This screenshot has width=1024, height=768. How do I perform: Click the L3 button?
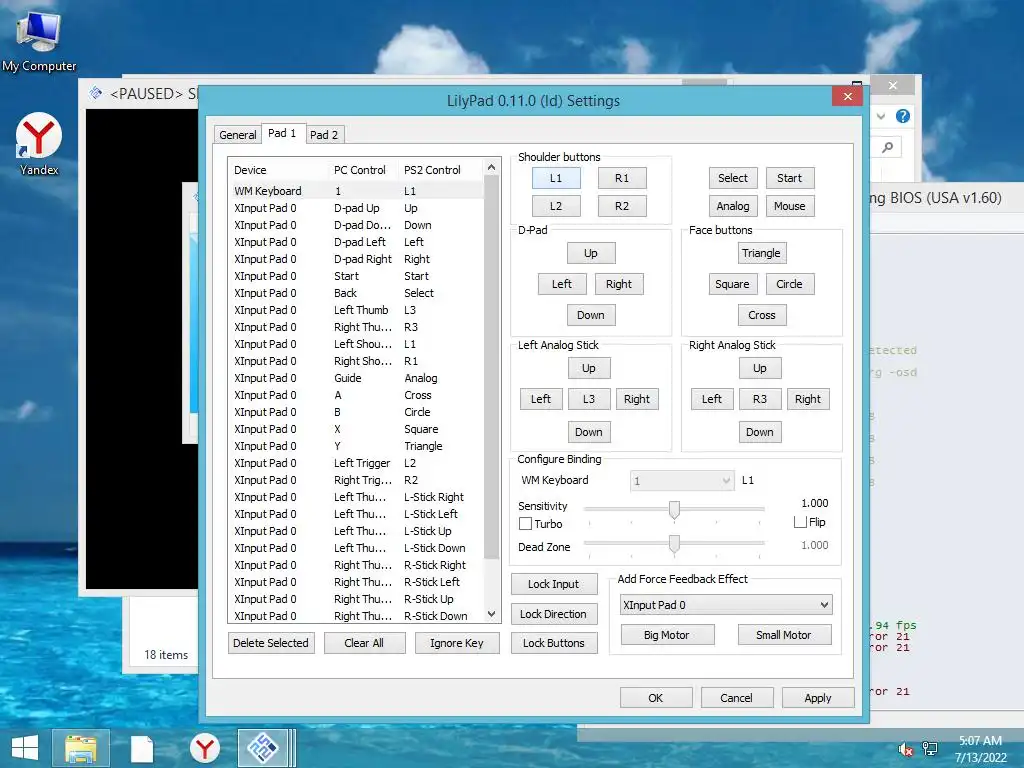588,398
